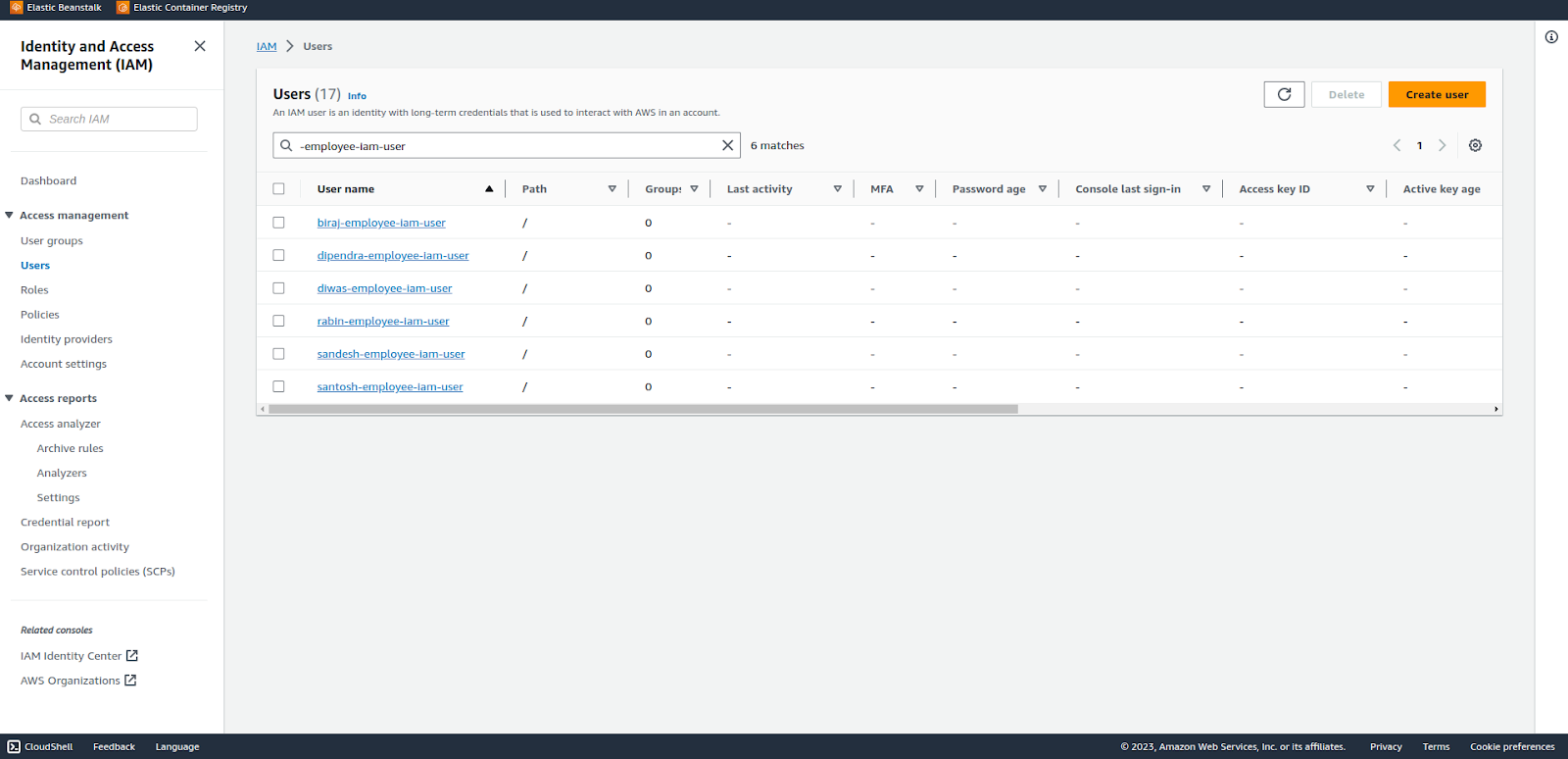Sort by Groups column arrow

694,188
